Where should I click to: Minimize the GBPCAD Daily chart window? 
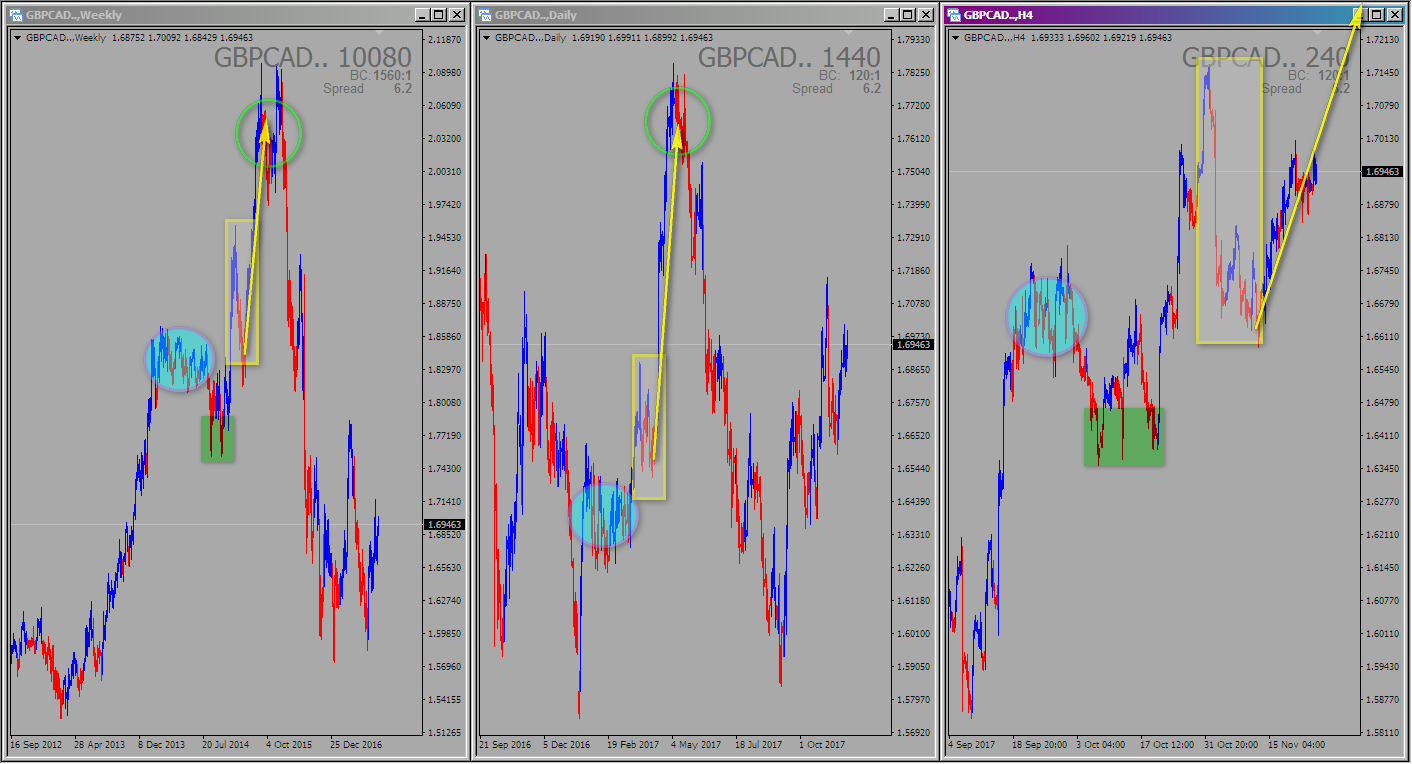click(x=888, y=15)
